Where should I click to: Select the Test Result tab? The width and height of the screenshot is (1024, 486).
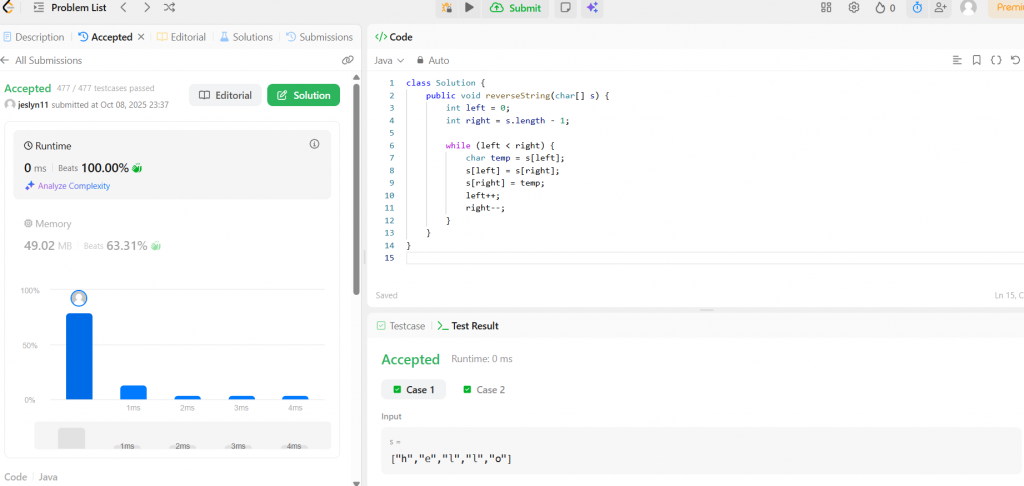point(468,325)
